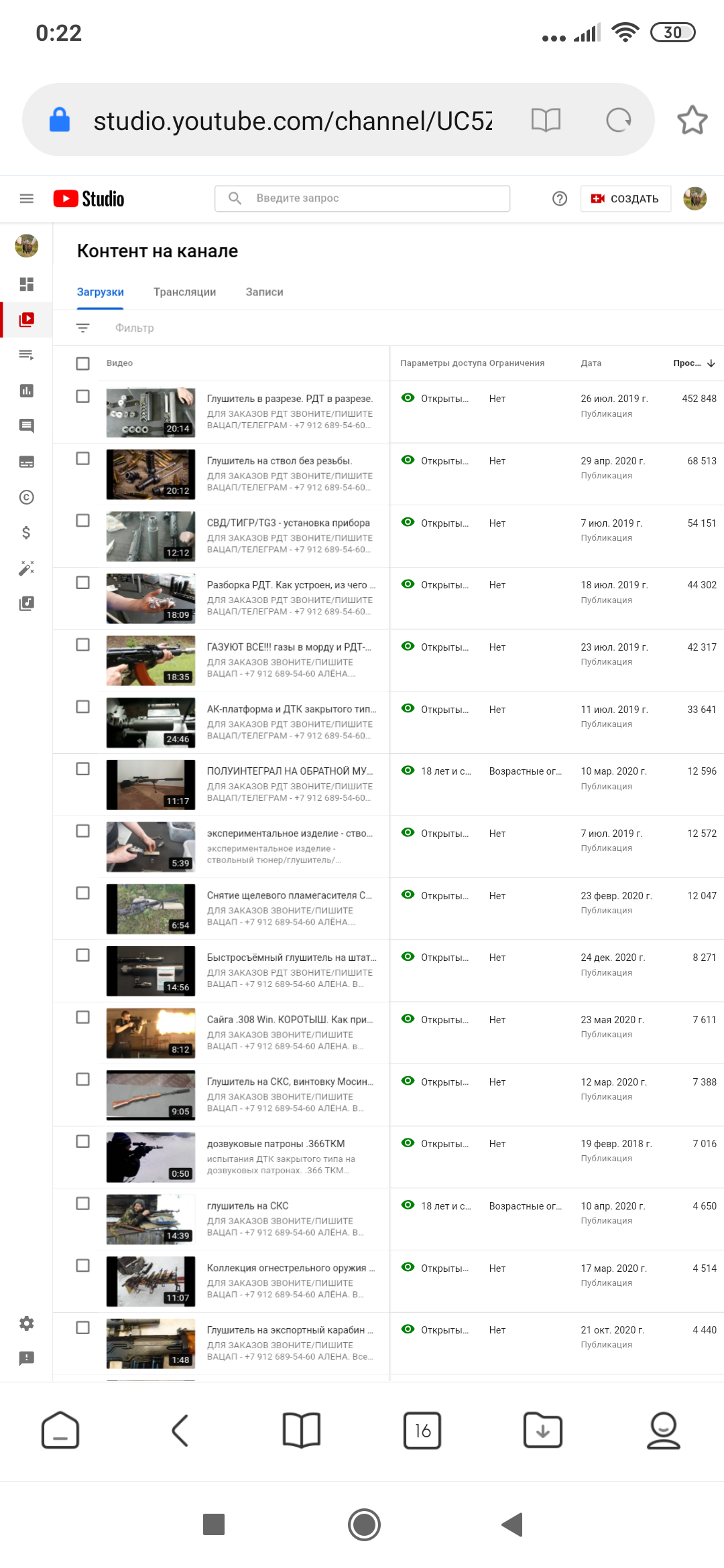
Task: Open the Analytics icon in sidebar
Action: pyautogui.click(x=26, y=391)
